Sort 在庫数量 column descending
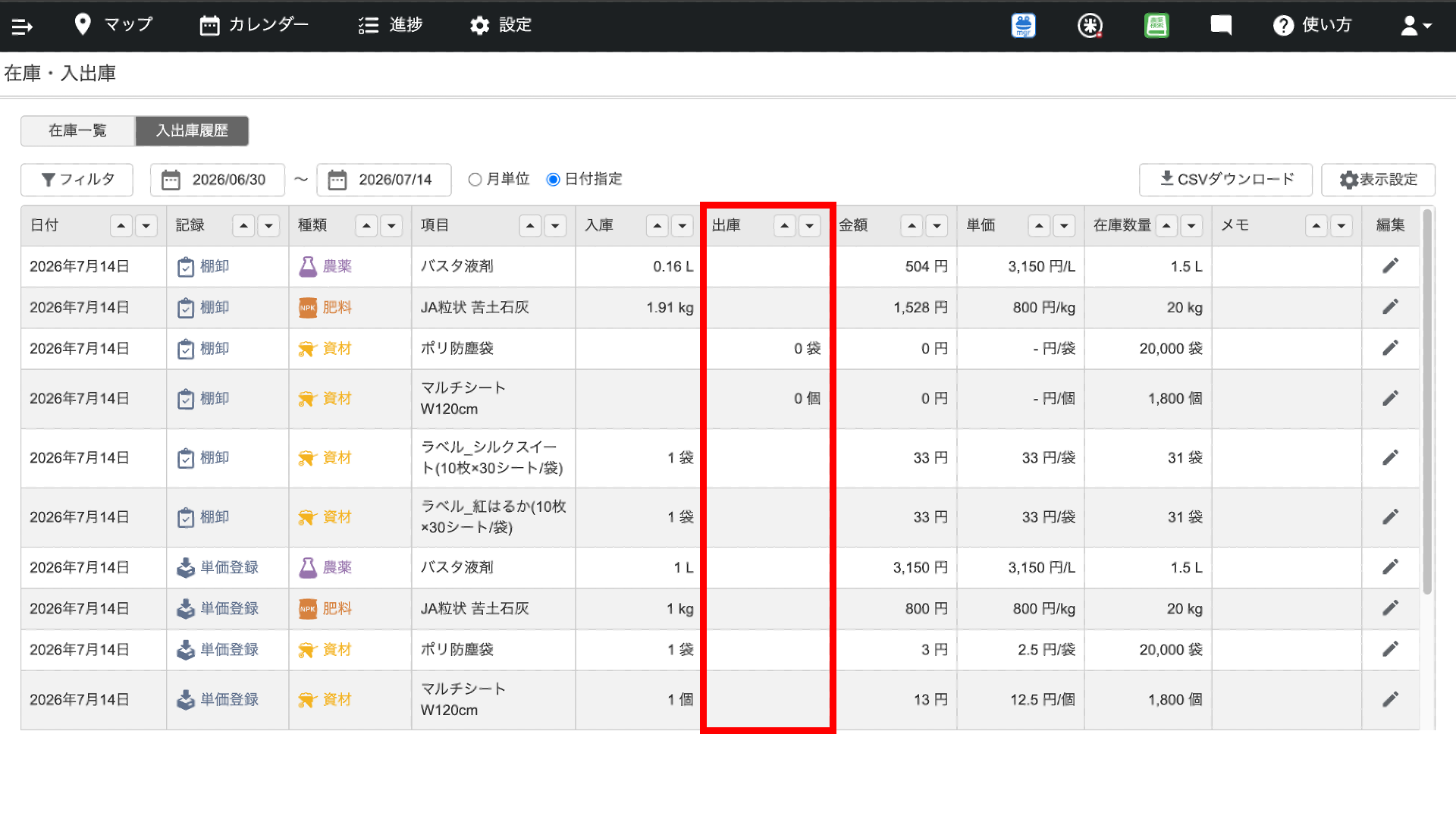The height and width of the screenshot is (819, 1456). coord(1192,225)
